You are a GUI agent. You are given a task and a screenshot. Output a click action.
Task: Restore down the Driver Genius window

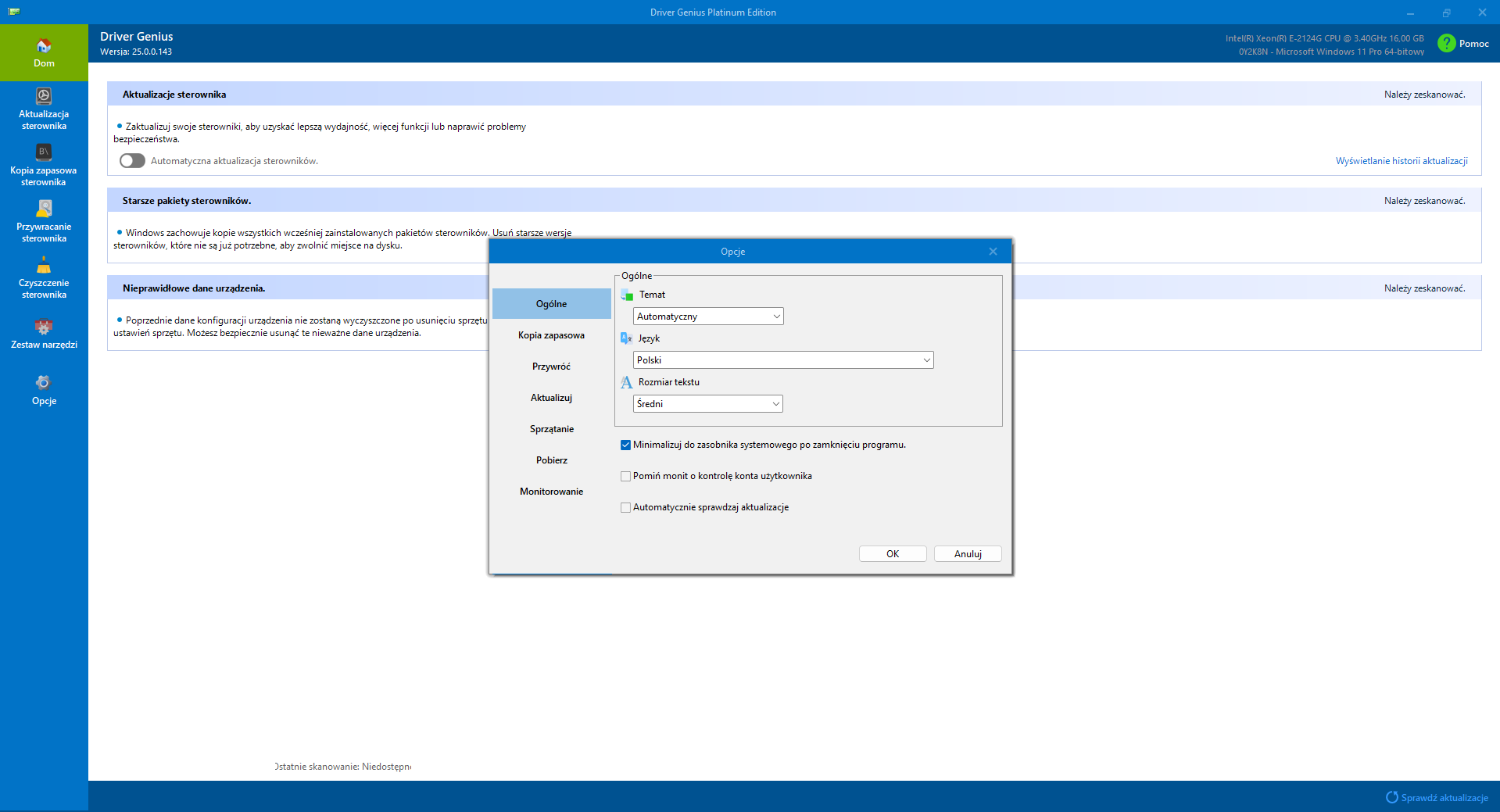pos(1447,13)
